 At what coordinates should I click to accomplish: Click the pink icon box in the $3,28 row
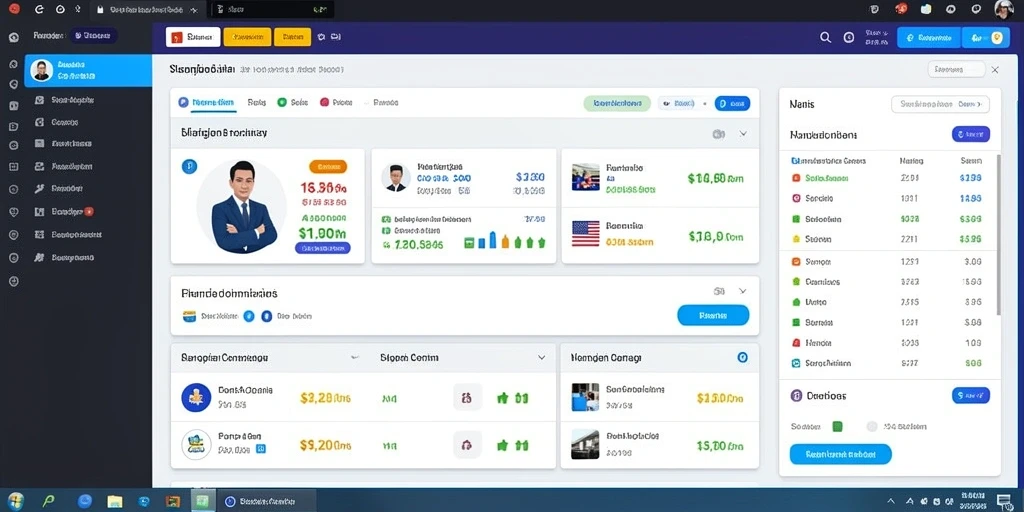coord(467,397)
